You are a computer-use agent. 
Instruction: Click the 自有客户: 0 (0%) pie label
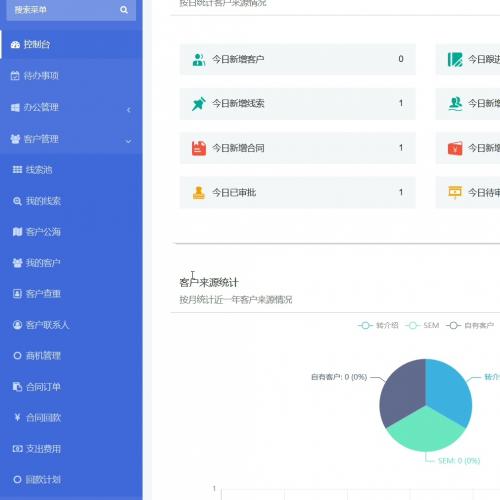tap(339, 377)
